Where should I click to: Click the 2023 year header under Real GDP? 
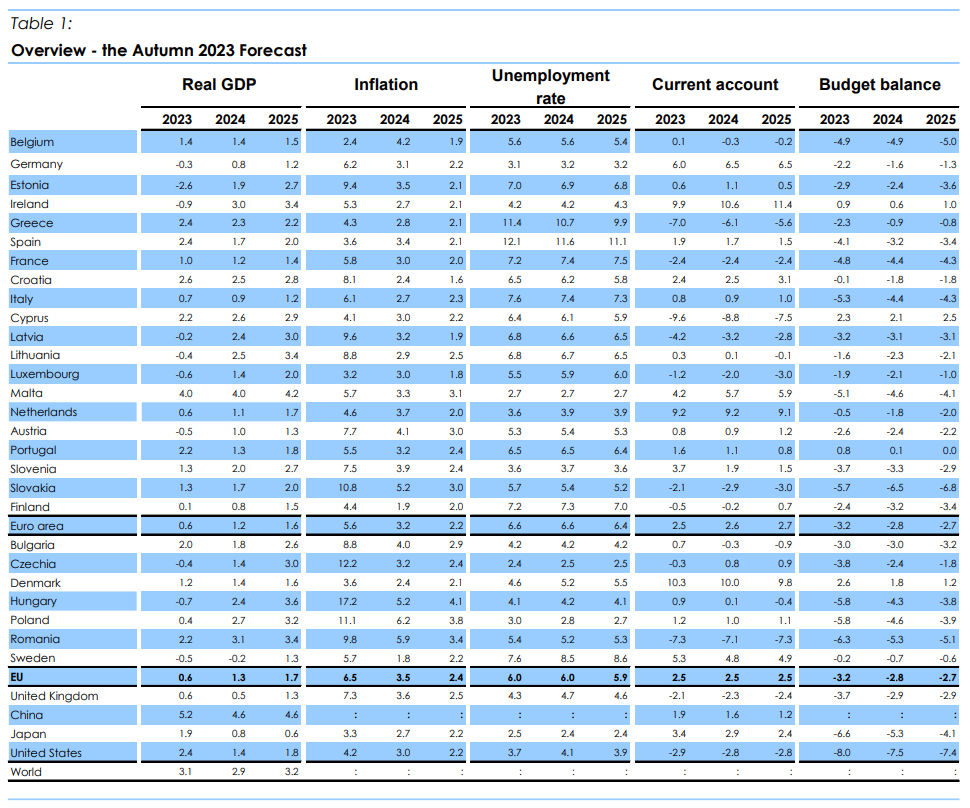177,119
